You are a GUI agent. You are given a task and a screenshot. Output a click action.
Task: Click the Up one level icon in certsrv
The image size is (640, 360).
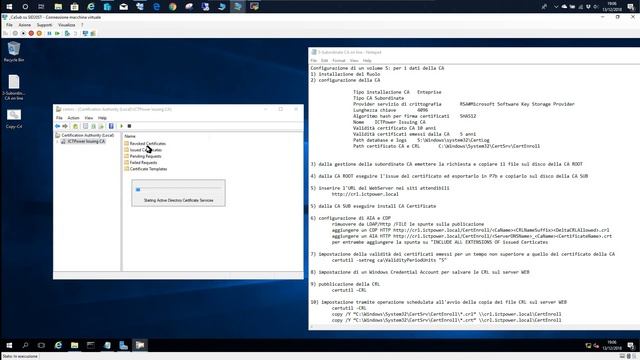tap(75, 126)
